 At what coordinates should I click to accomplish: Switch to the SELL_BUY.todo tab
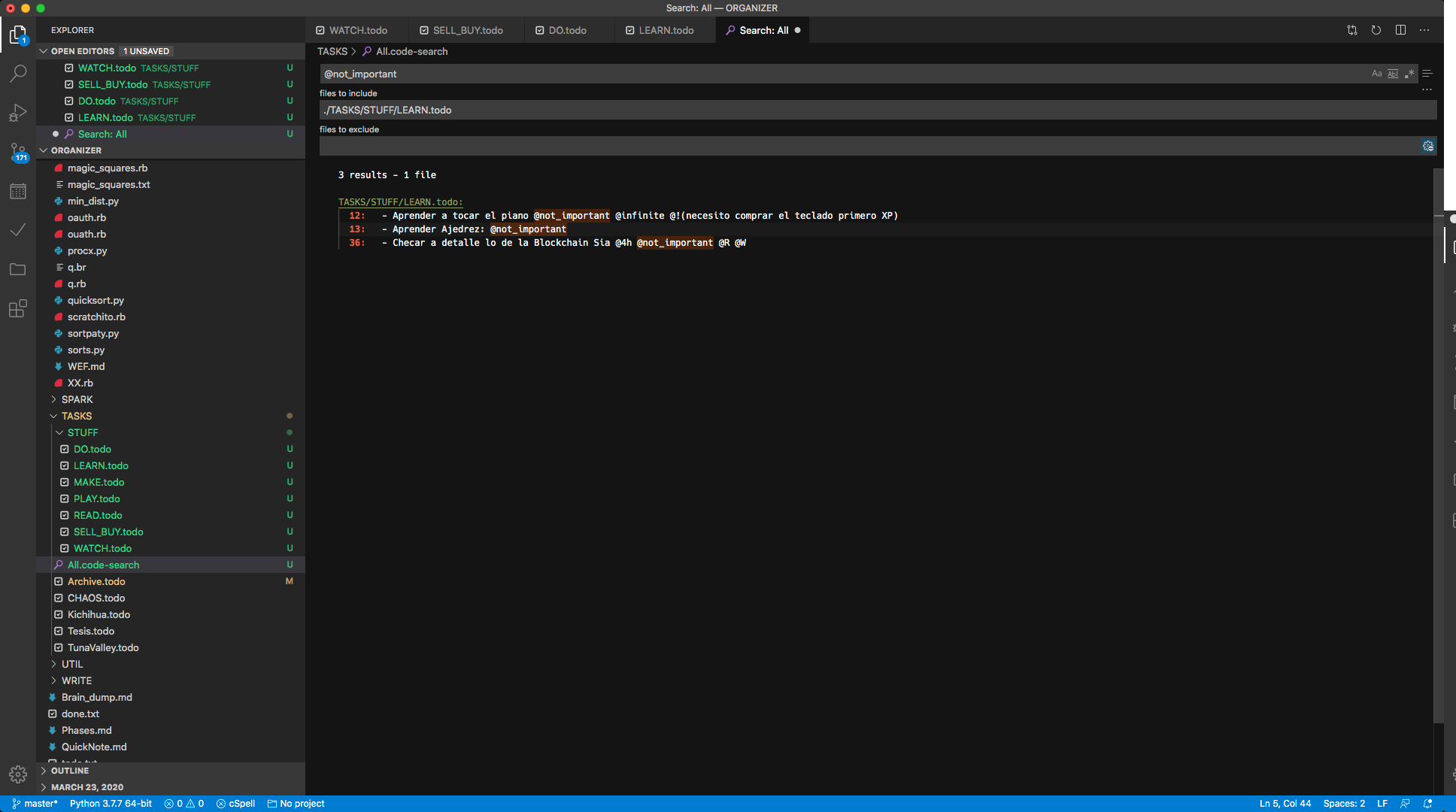click(x=467, y=30)
